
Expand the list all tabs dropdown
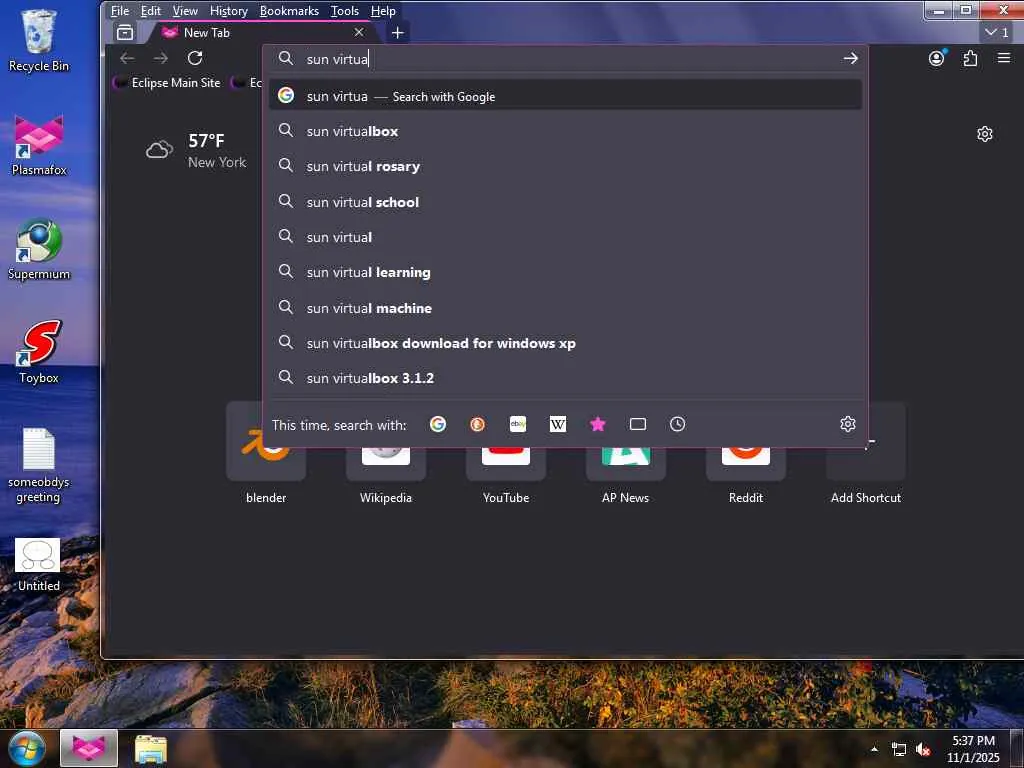tap(997, 32)
